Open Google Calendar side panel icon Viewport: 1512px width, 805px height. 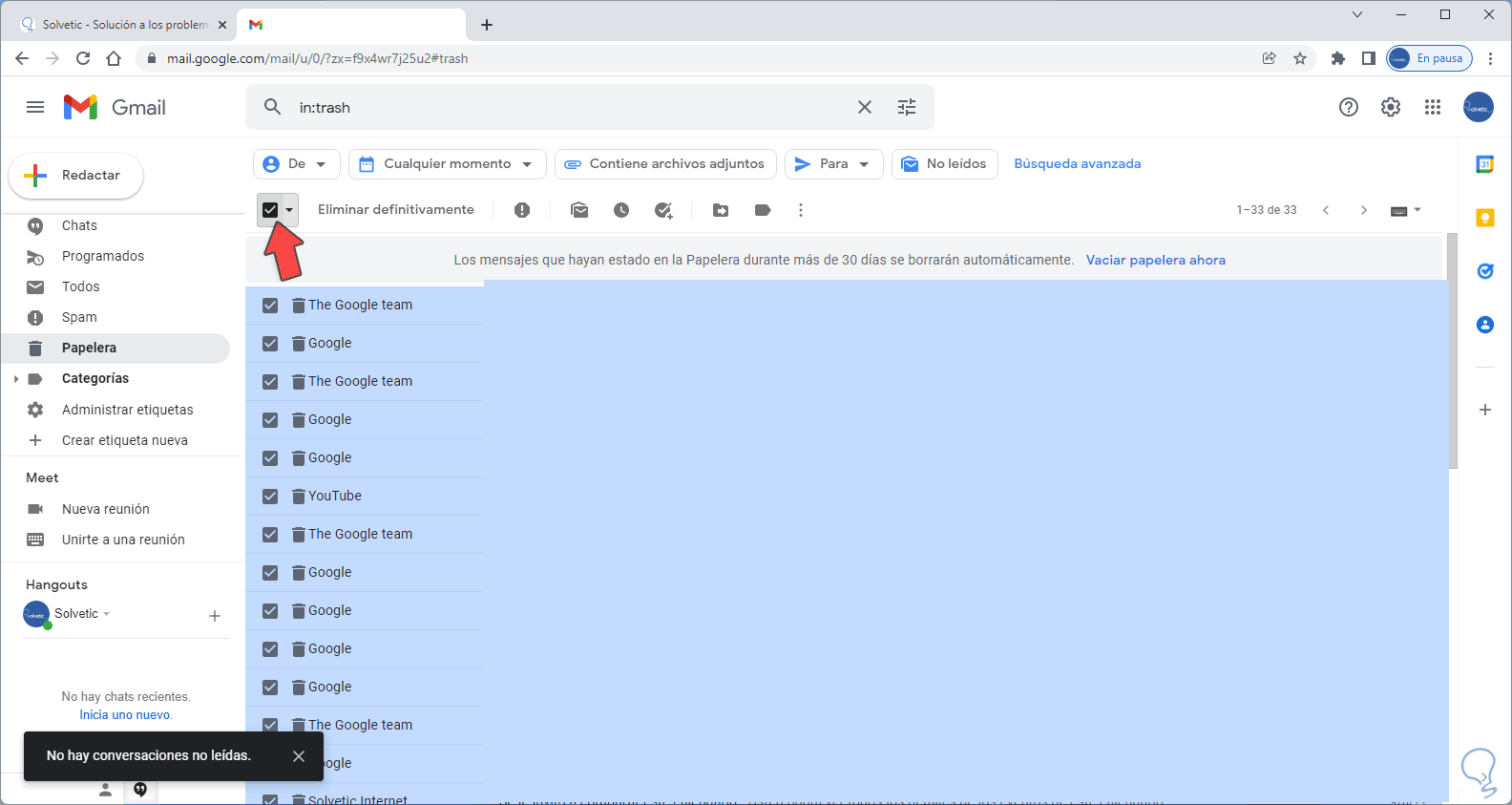click(1485, 164)
